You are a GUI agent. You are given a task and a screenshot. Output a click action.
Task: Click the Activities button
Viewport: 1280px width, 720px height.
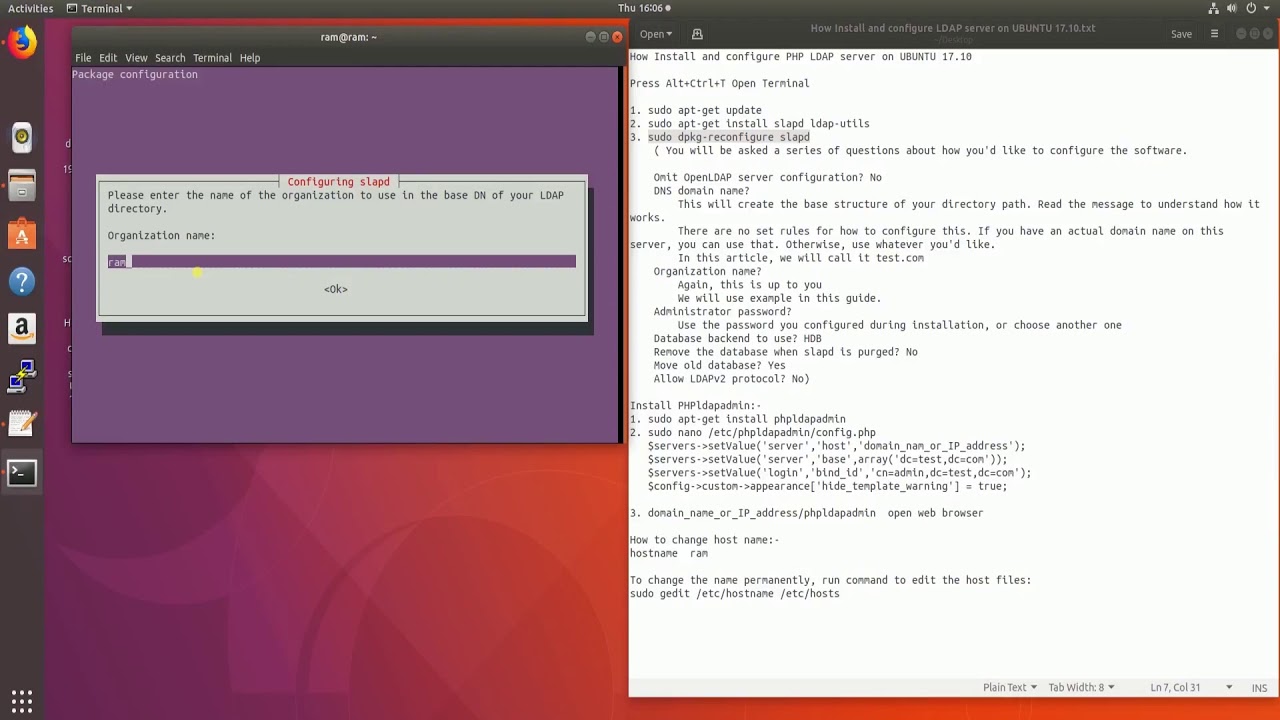coord(30,8)
